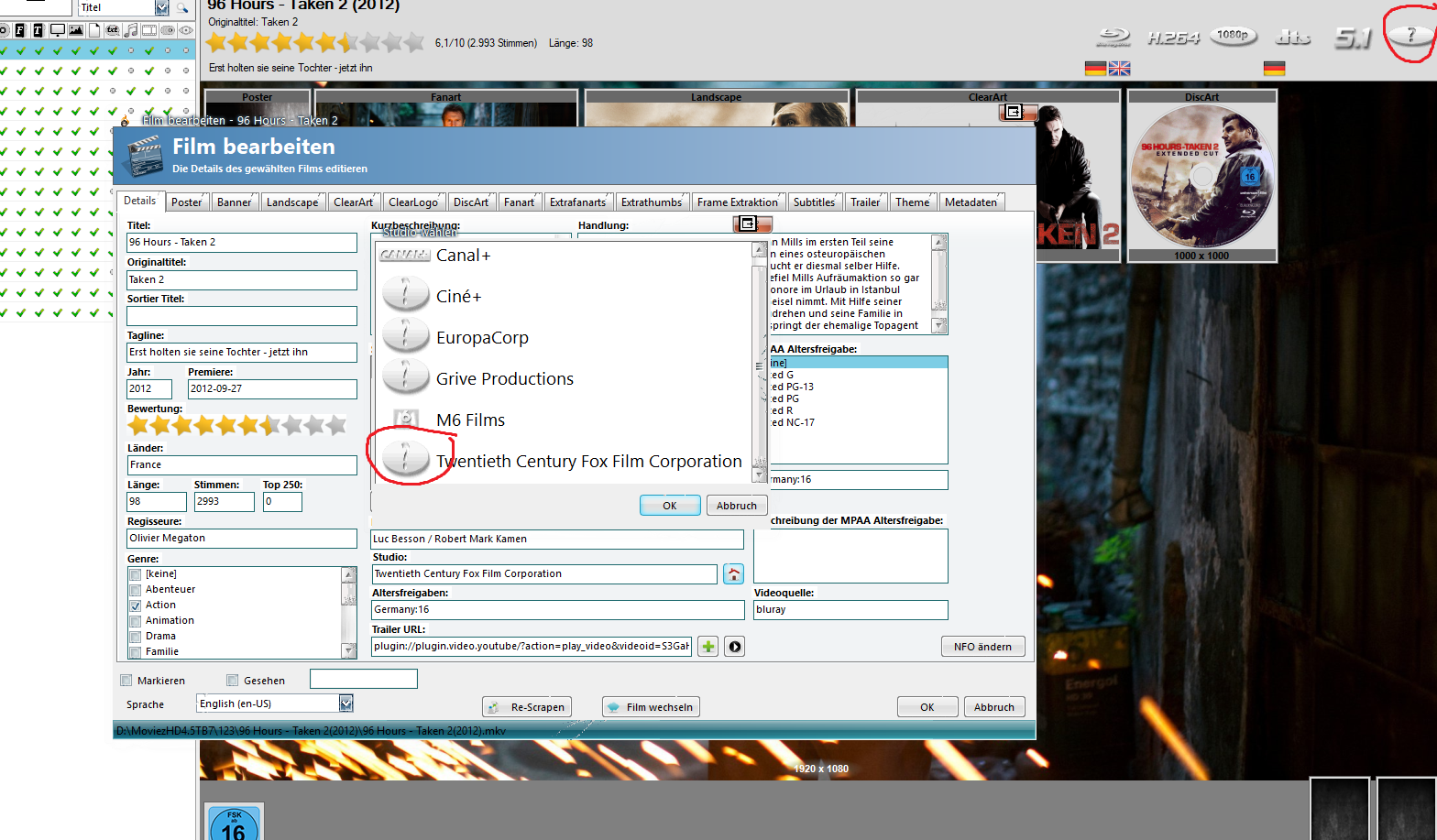This screenshot has height=840, width=1437.
Task: Switch to Poster tab
Action: [x=186, y=202]
